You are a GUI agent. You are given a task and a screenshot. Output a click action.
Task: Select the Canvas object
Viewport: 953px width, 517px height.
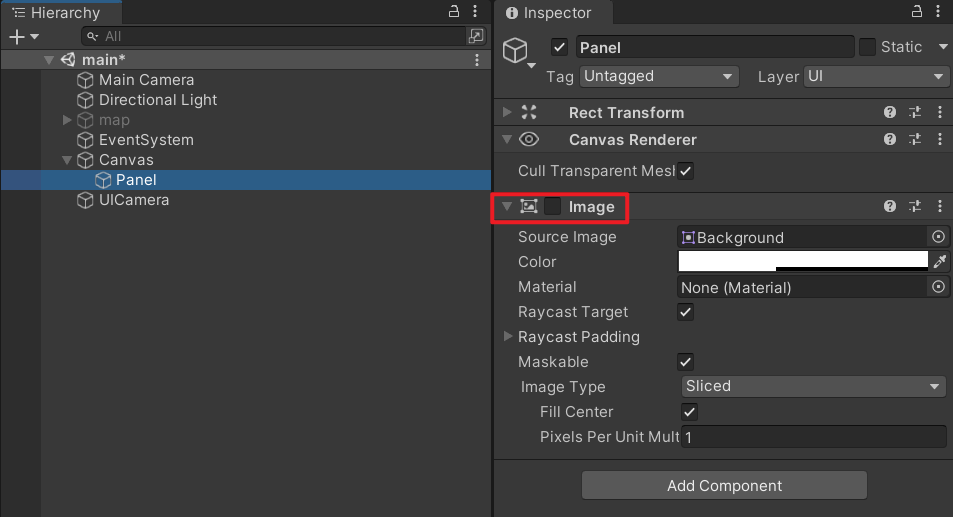point(126,160)
